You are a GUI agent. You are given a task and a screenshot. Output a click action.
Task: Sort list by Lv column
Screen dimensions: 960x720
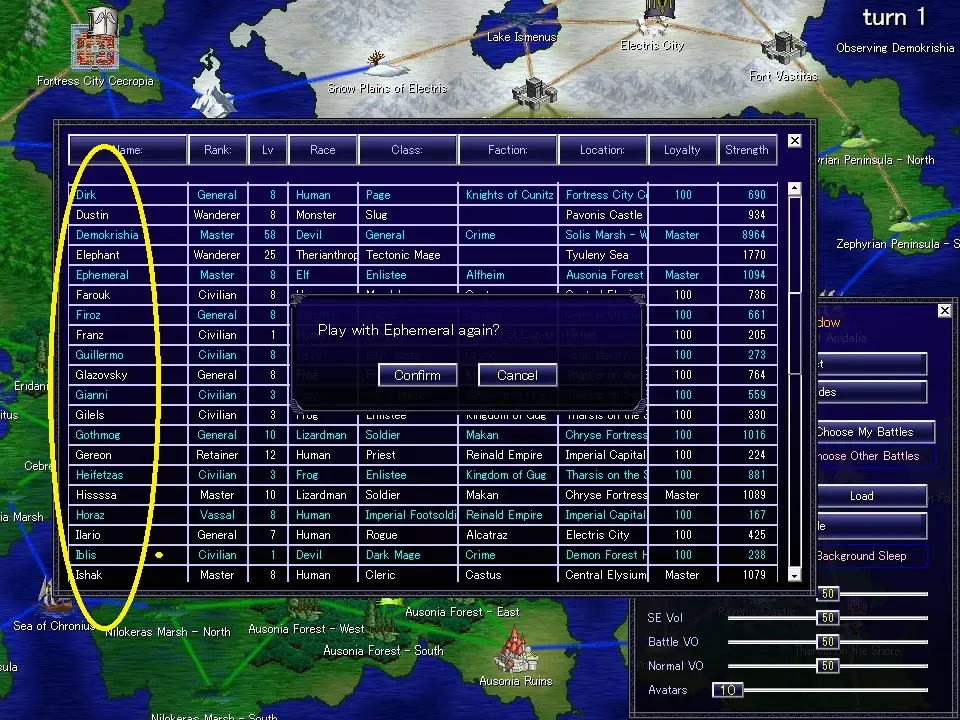pos(268,150)
